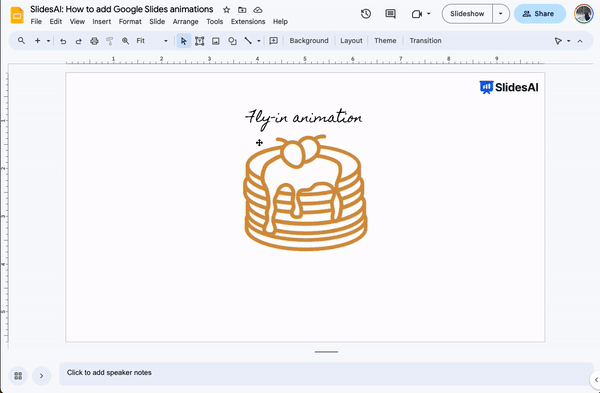Viewport: 600px width, 393px height.
Task: Click the search menus magnifier icon
Action: tap(21, 41)
